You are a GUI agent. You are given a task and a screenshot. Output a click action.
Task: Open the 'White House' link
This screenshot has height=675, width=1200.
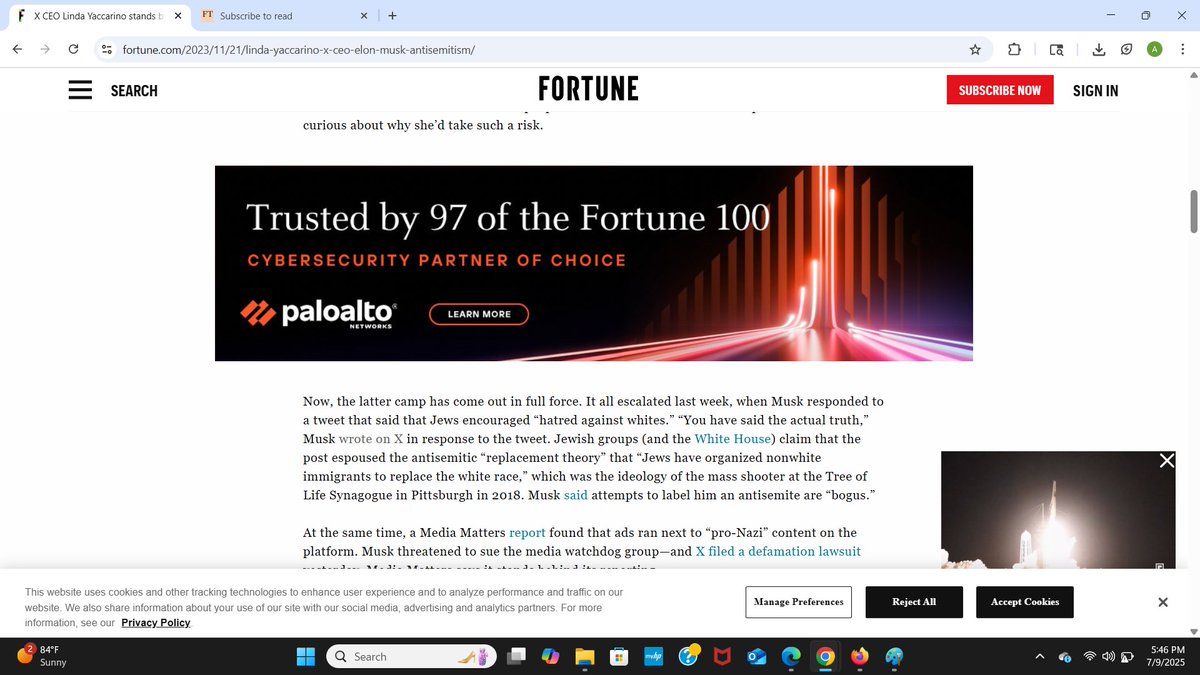coord(732,439)
